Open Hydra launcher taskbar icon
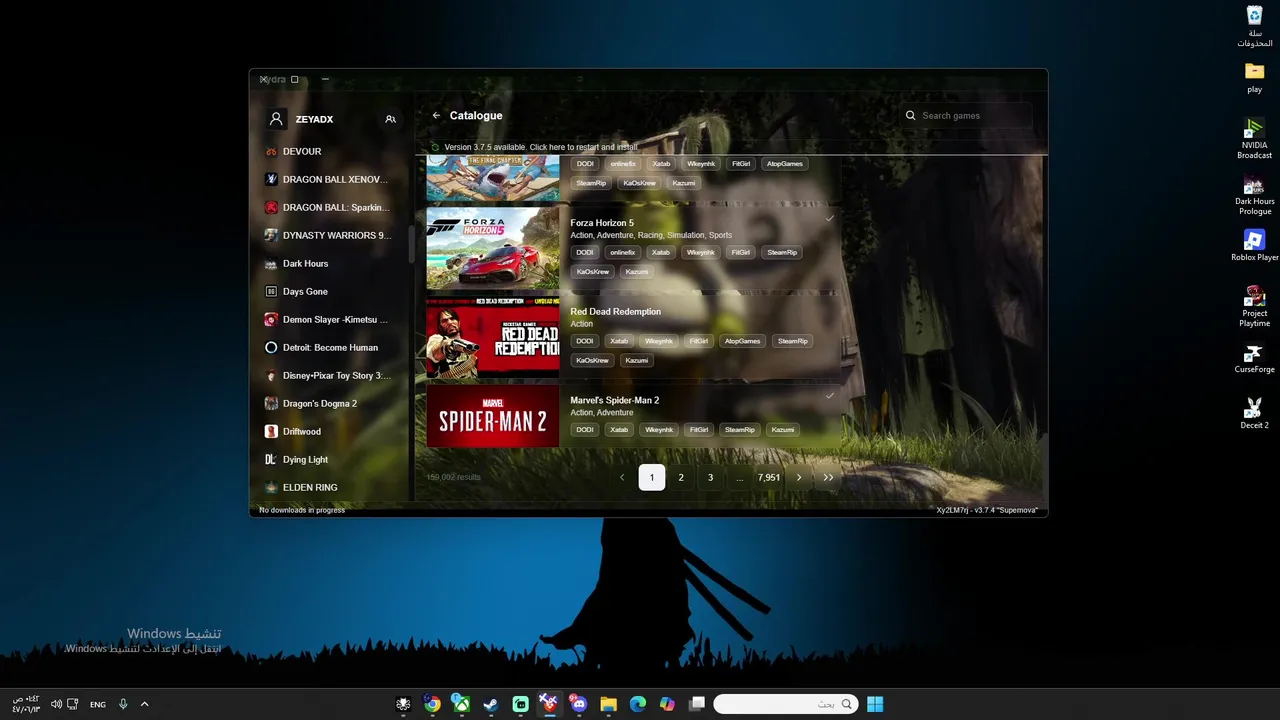The image size is (1280, 720). 549,704
